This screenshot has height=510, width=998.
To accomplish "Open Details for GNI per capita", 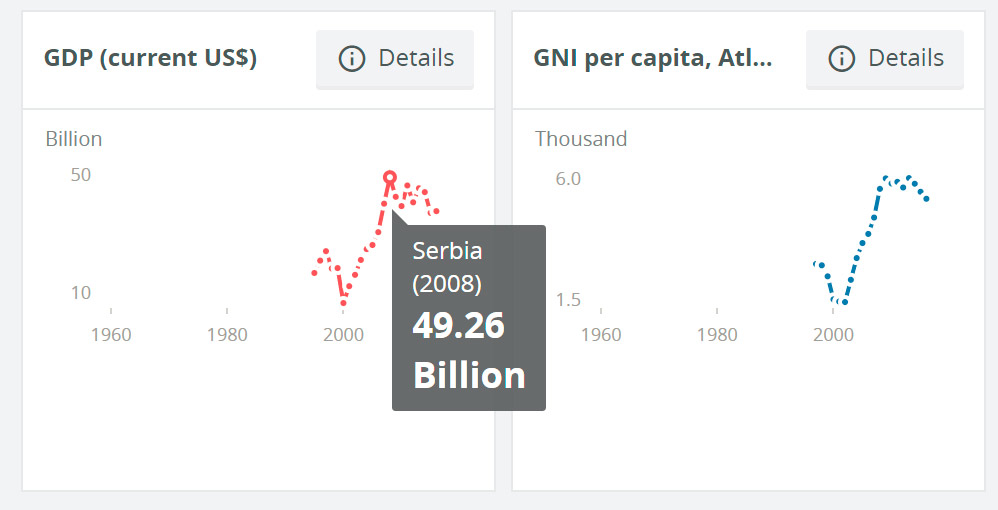I will tap(885, 59).
